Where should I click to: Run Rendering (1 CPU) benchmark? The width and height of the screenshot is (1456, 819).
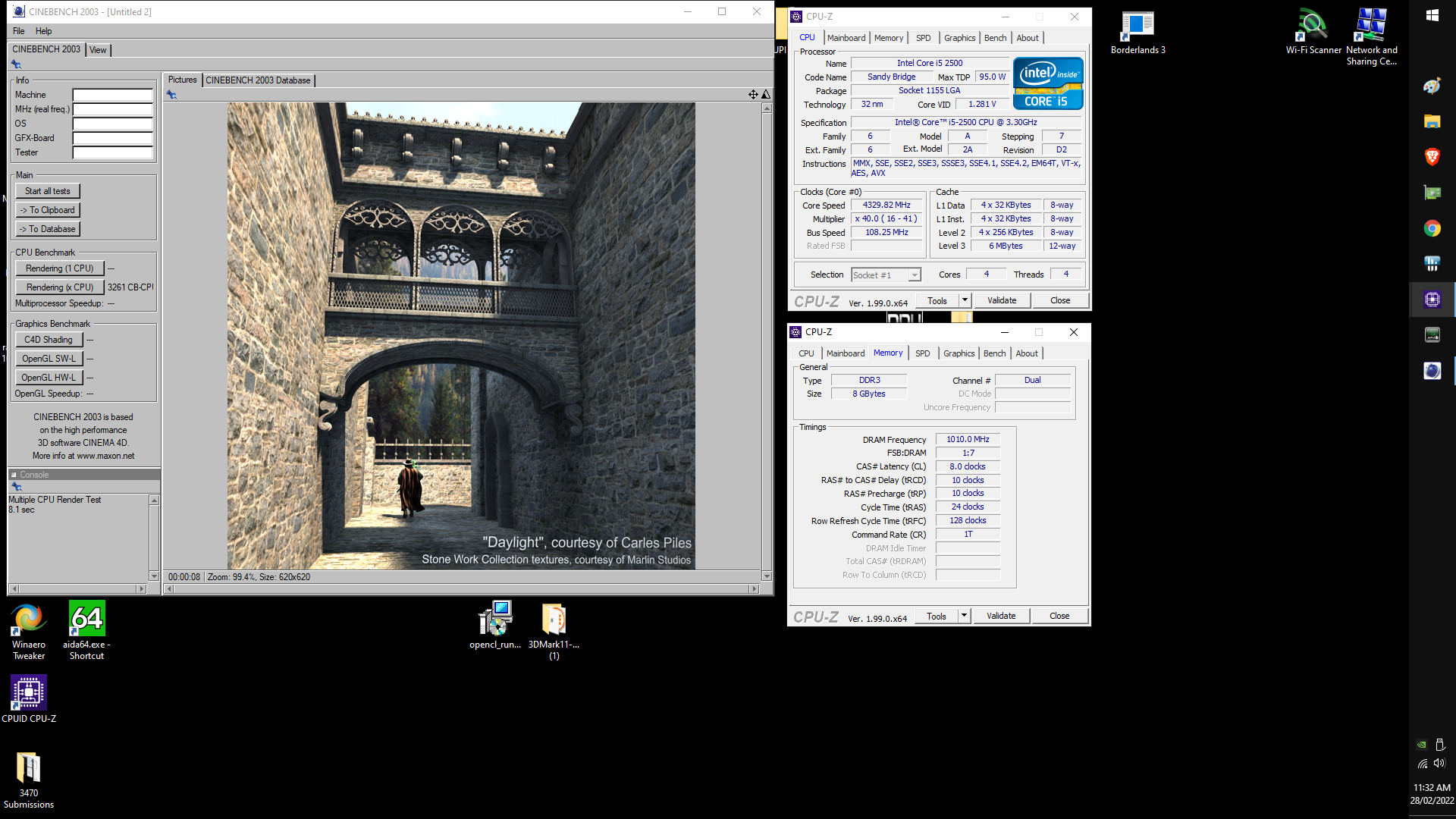pyautogui.click(x=60, y=268)
